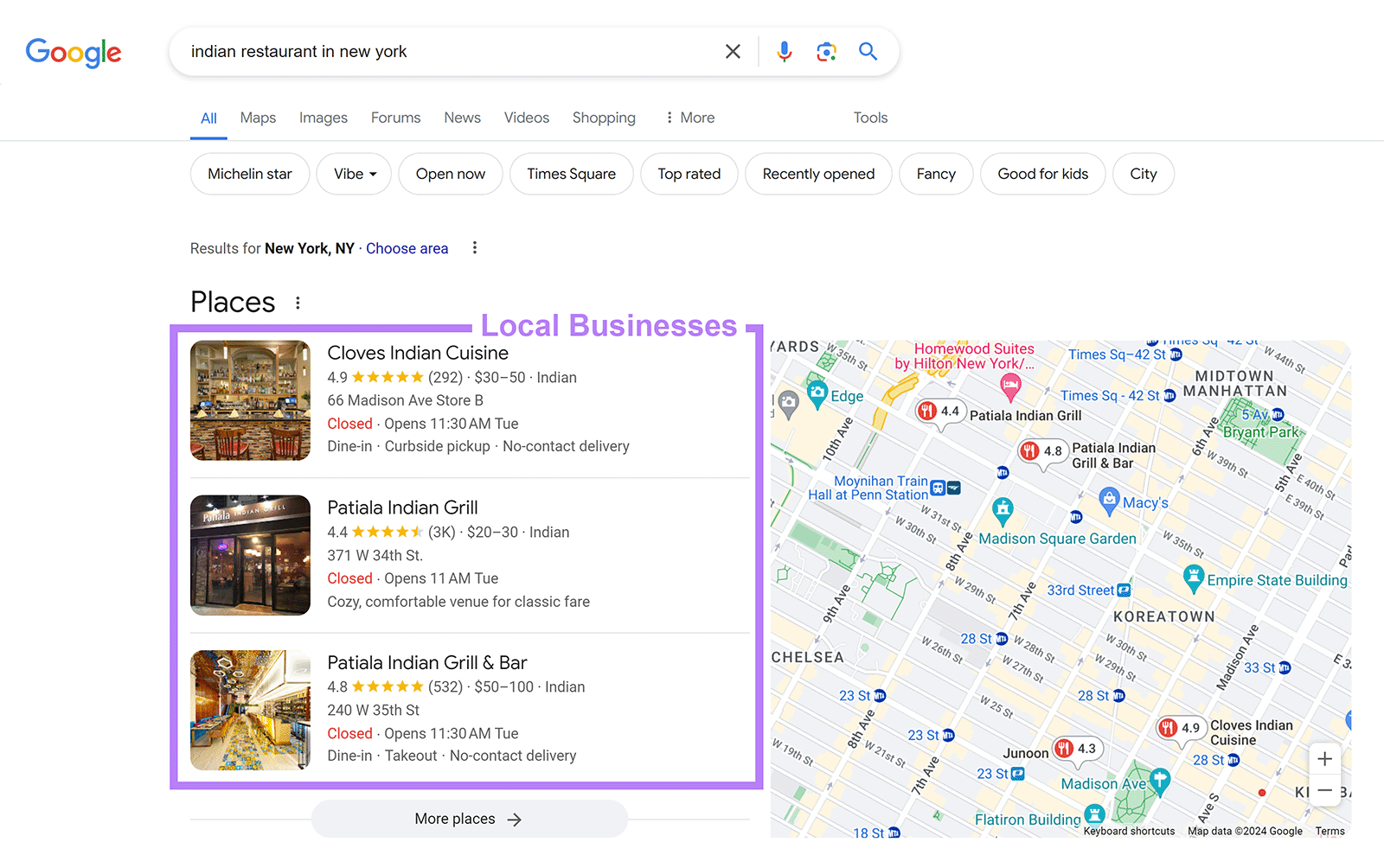Apply the Top rated filter chip

[689, 174]
